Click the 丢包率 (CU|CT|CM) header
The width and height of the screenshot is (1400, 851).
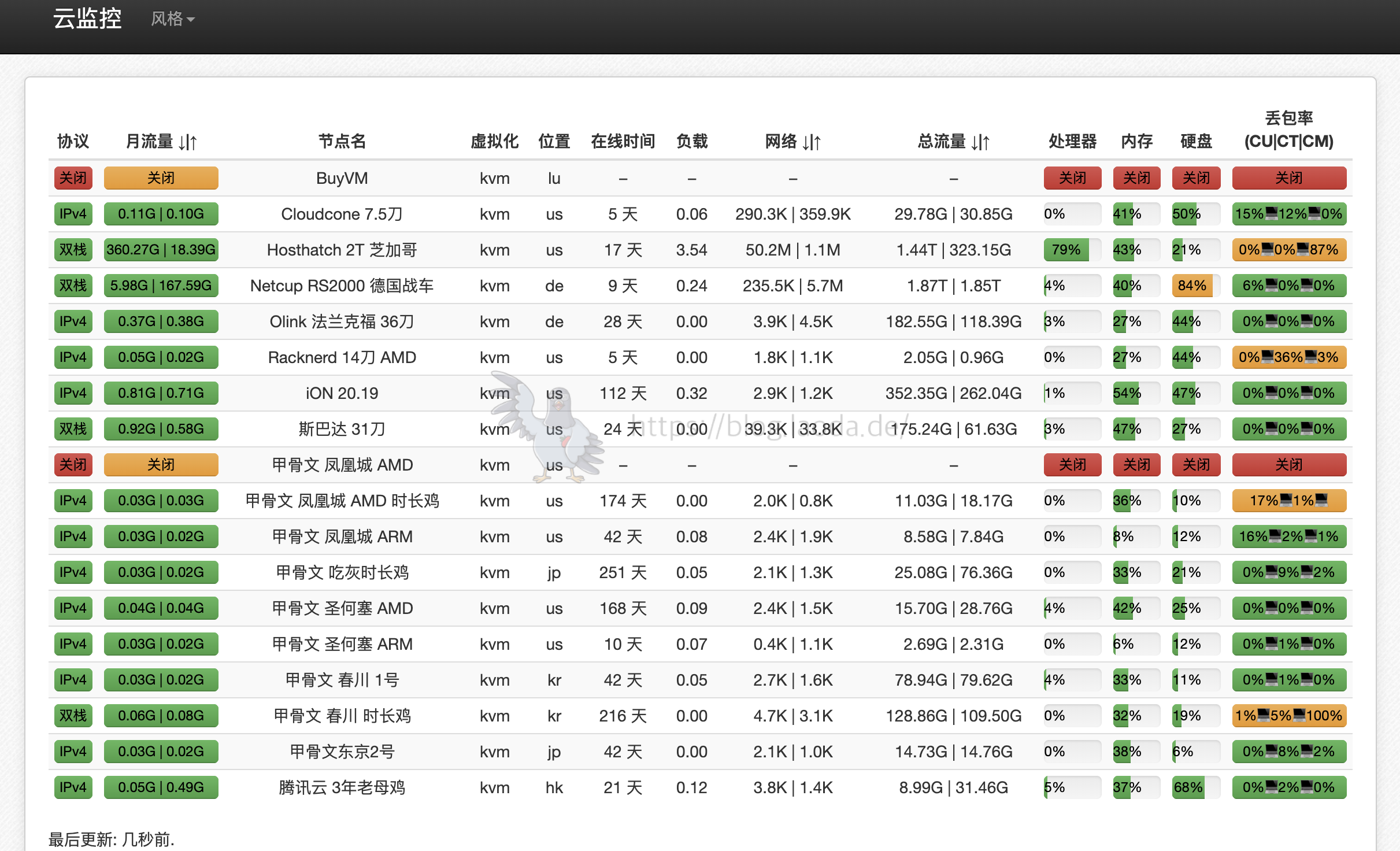(x=1288, y=129)
